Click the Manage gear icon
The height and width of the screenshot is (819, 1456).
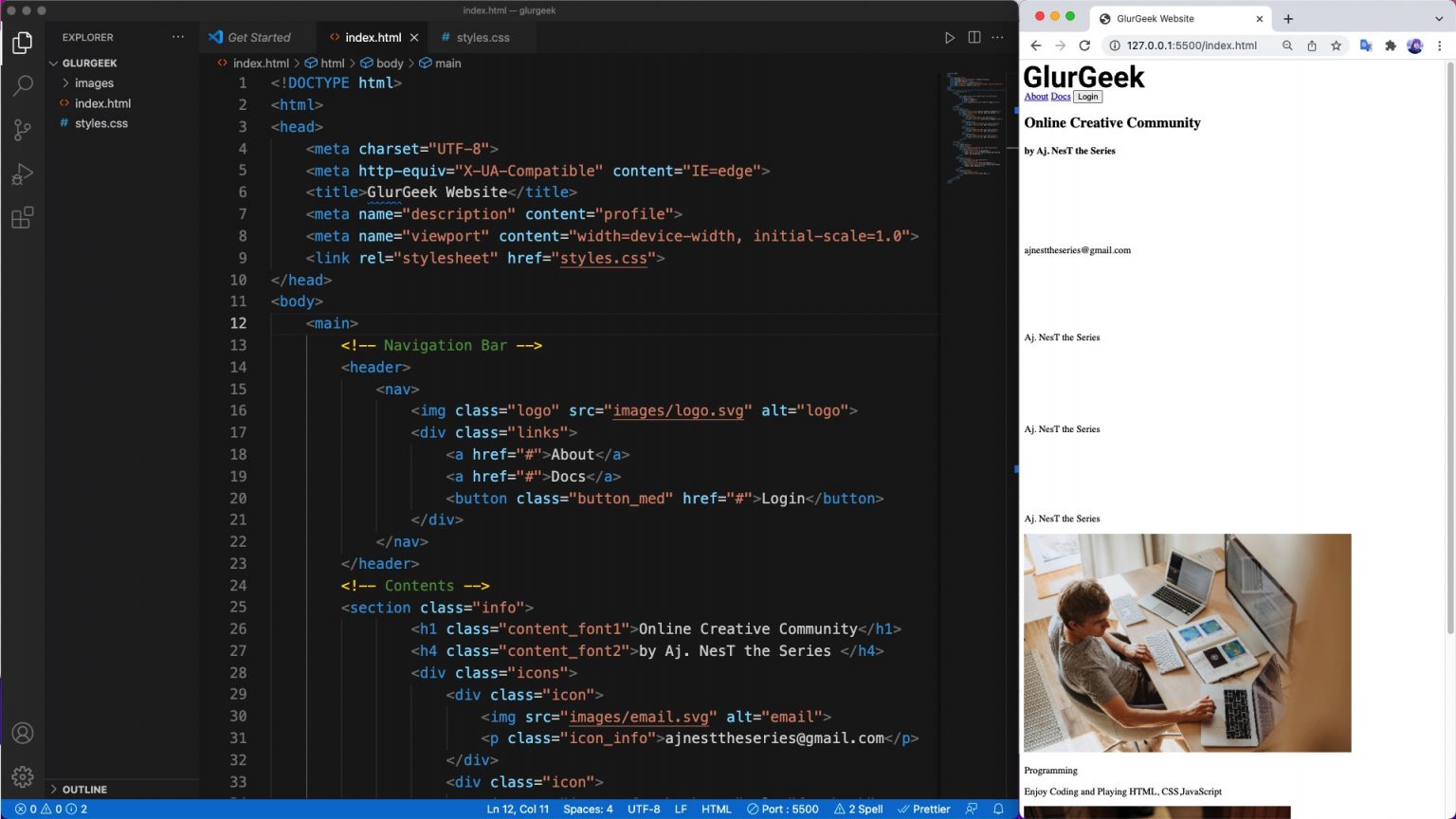[x=23, y=777]
